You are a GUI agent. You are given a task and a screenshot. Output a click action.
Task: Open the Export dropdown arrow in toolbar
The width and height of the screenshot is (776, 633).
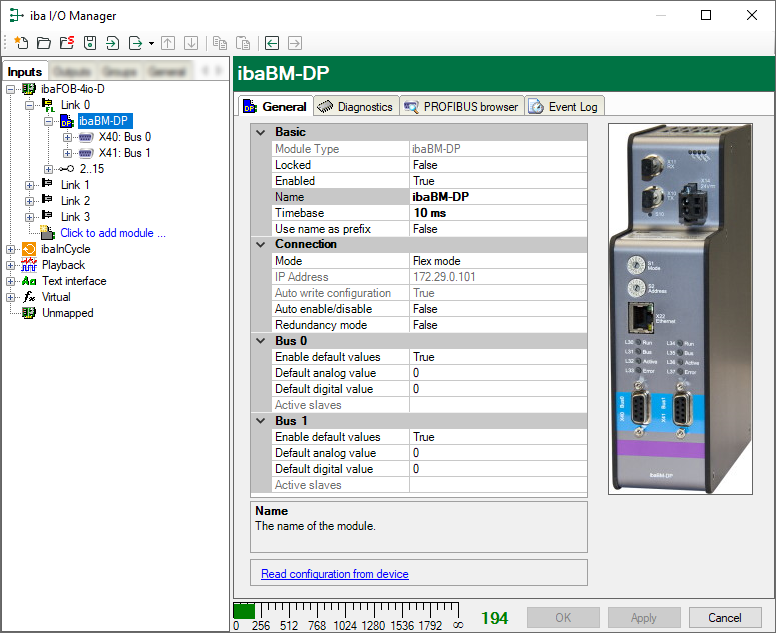(x=151, y=43)
